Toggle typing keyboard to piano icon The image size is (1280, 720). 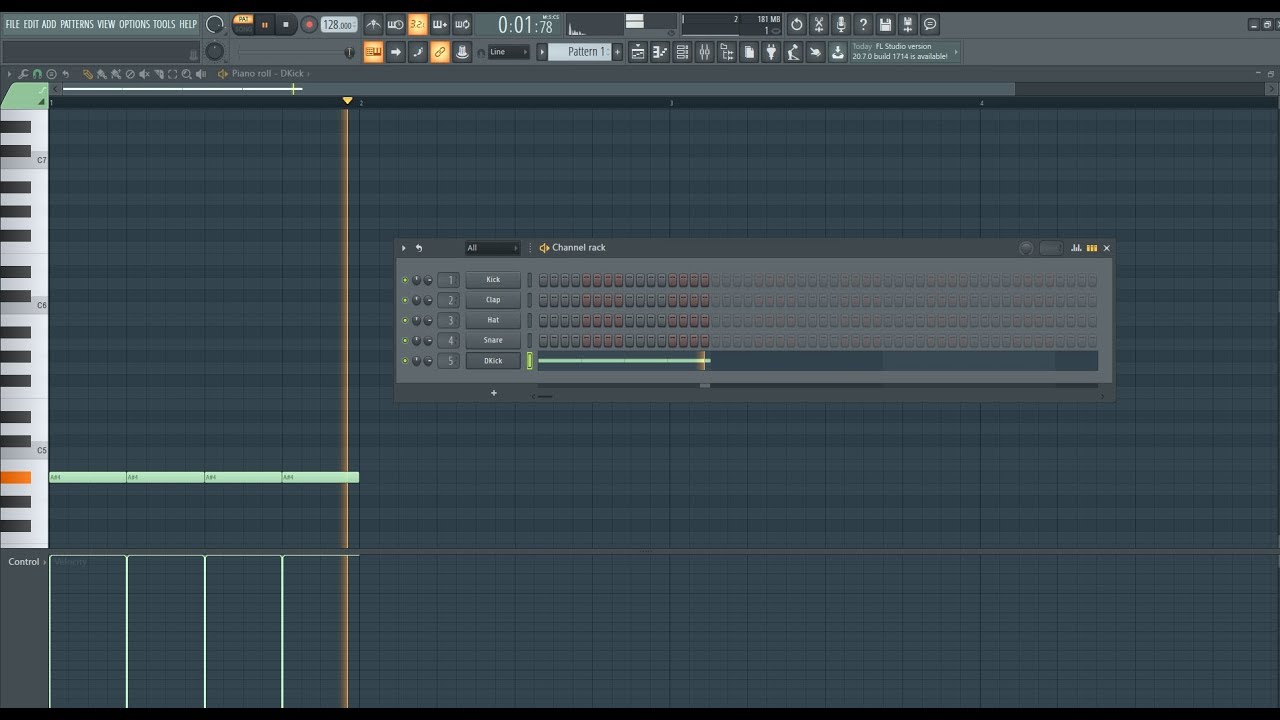[373, 52]
